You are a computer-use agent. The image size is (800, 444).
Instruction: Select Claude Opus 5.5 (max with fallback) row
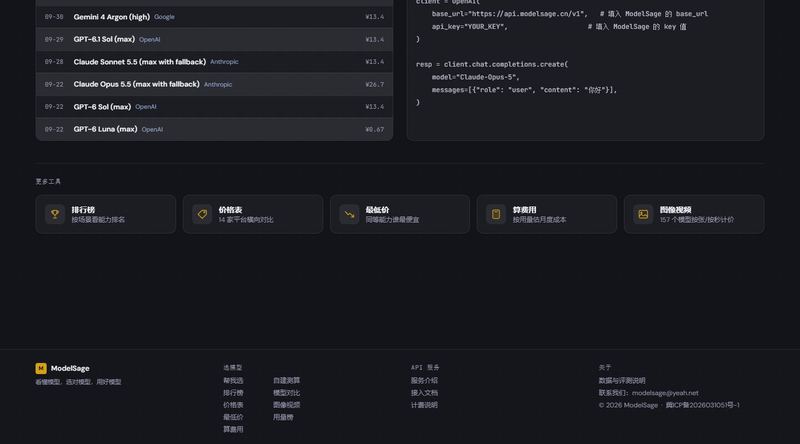(214, 84)
